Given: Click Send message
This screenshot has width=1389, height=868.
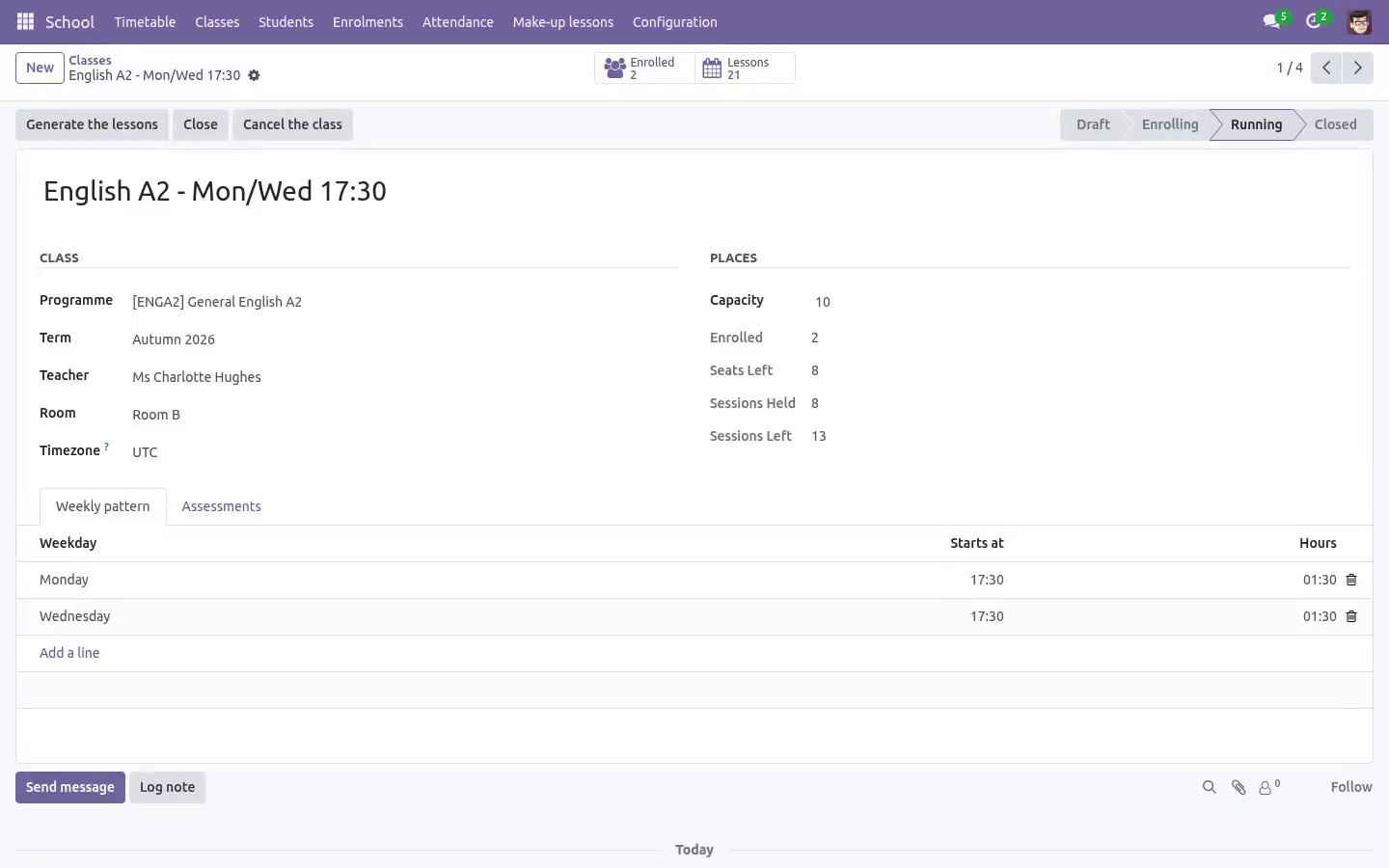Looking at the screenshot, I should [x=70, y=787].
